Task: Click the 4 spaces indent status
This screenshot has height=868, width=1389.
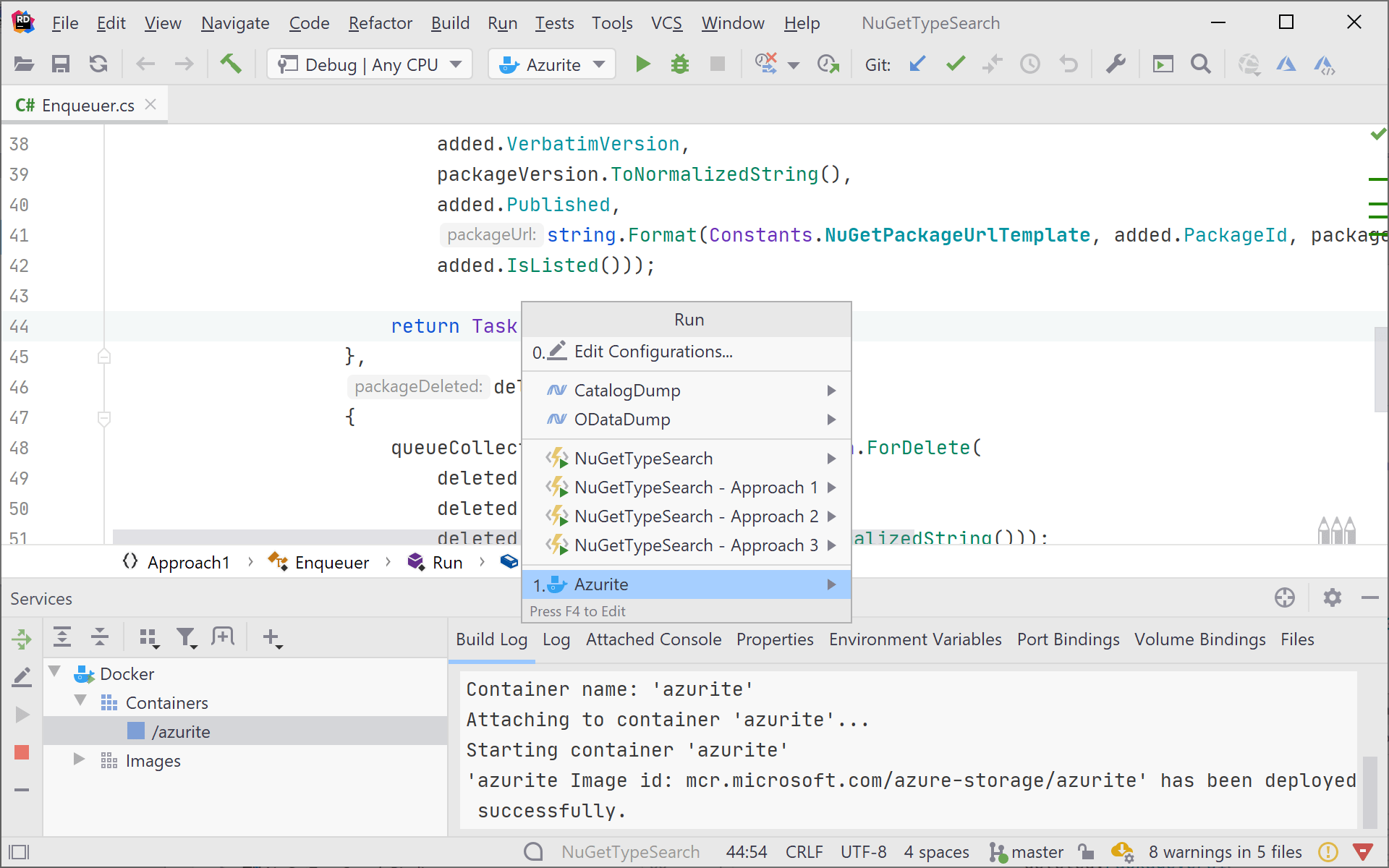Action: click(936, 852)
